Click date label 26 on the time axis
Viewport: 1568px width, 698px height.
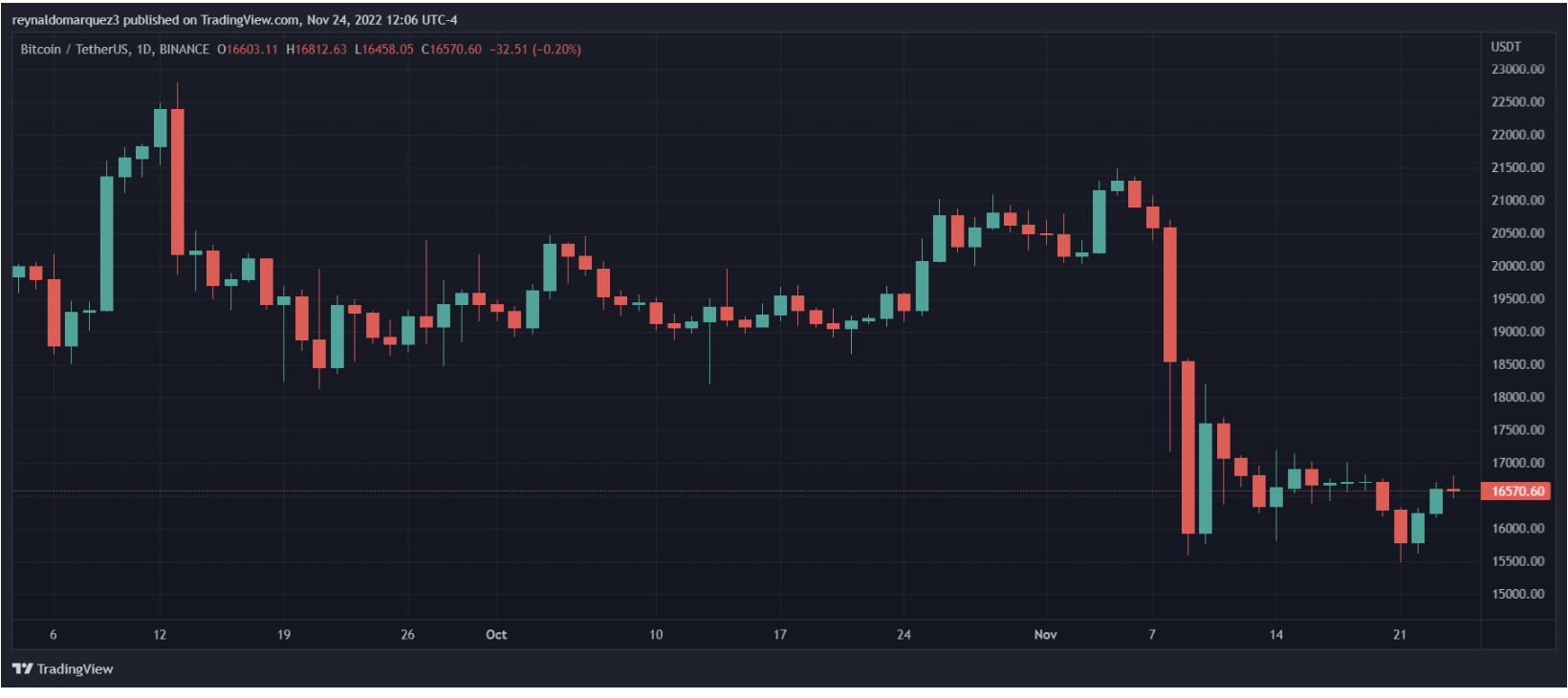(408, 635)
